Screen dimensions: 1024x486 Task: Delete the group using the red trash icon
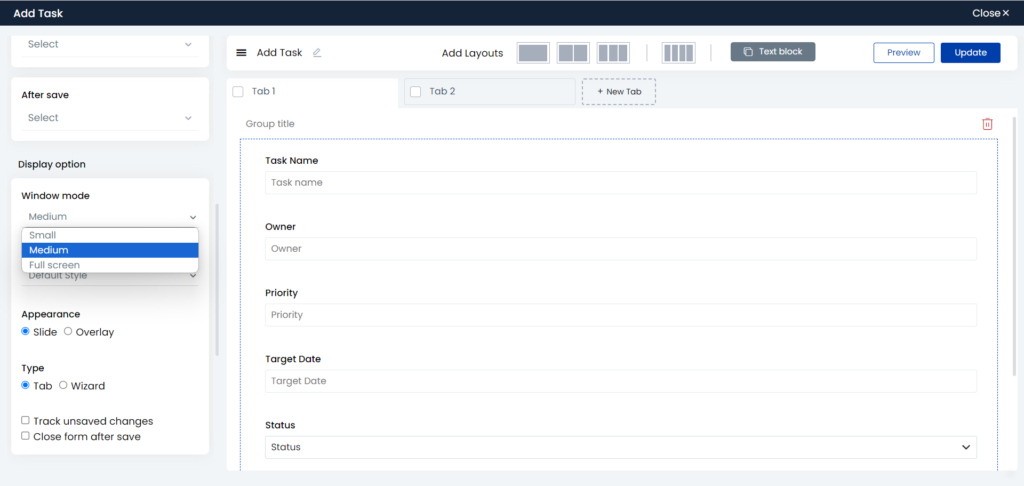pyautogui.click(x=987, y=124)
